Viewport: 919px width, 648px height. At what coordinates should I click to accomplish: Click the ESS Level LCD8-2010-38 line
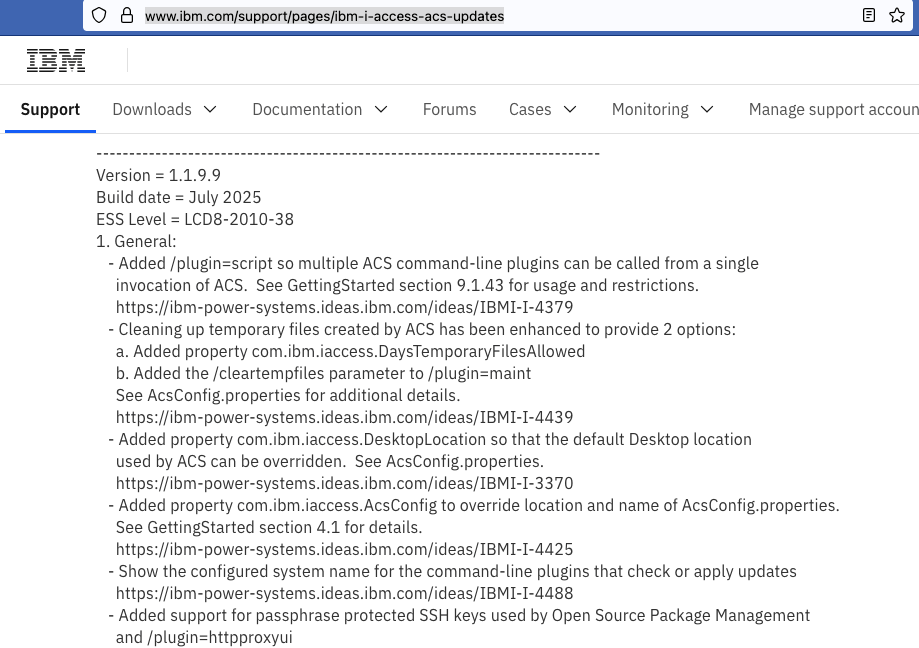(195, 220)
